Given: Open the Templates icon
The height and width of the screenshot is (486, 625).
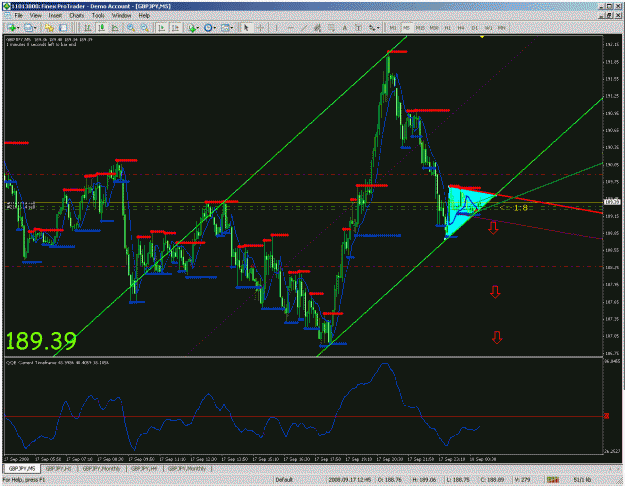Looking at the screenshot, I should [x=225, y=28].
